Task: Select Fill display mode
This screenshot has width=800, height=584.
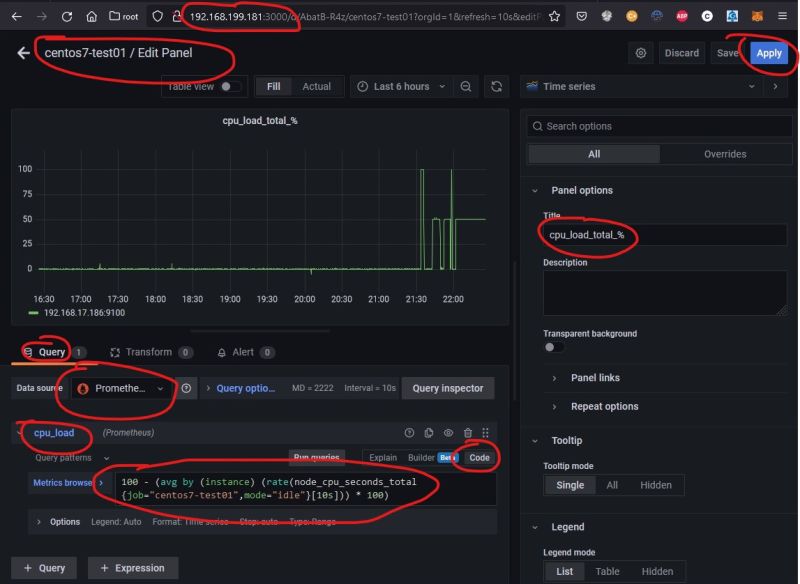Action: [x=273, y=87]
